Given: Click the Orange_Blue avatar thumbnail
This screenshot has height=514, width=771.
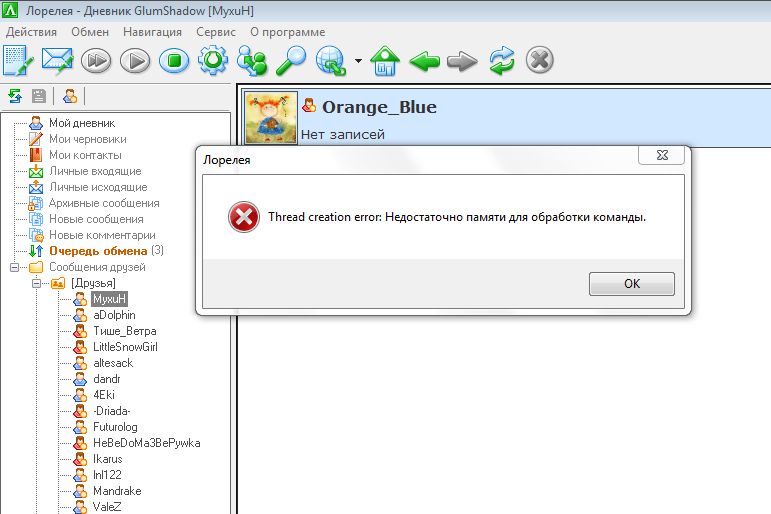Looking at the screenshot, I should click(270, 117).
